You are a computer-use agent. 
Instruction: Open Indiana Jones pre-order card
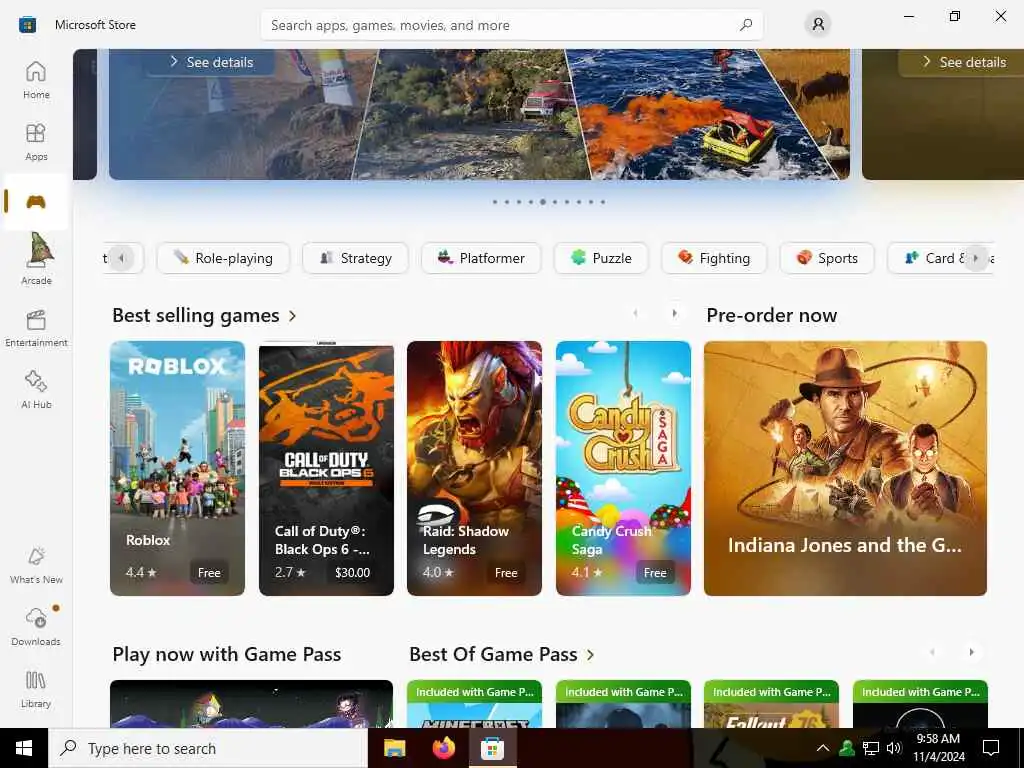pos(845,468)
